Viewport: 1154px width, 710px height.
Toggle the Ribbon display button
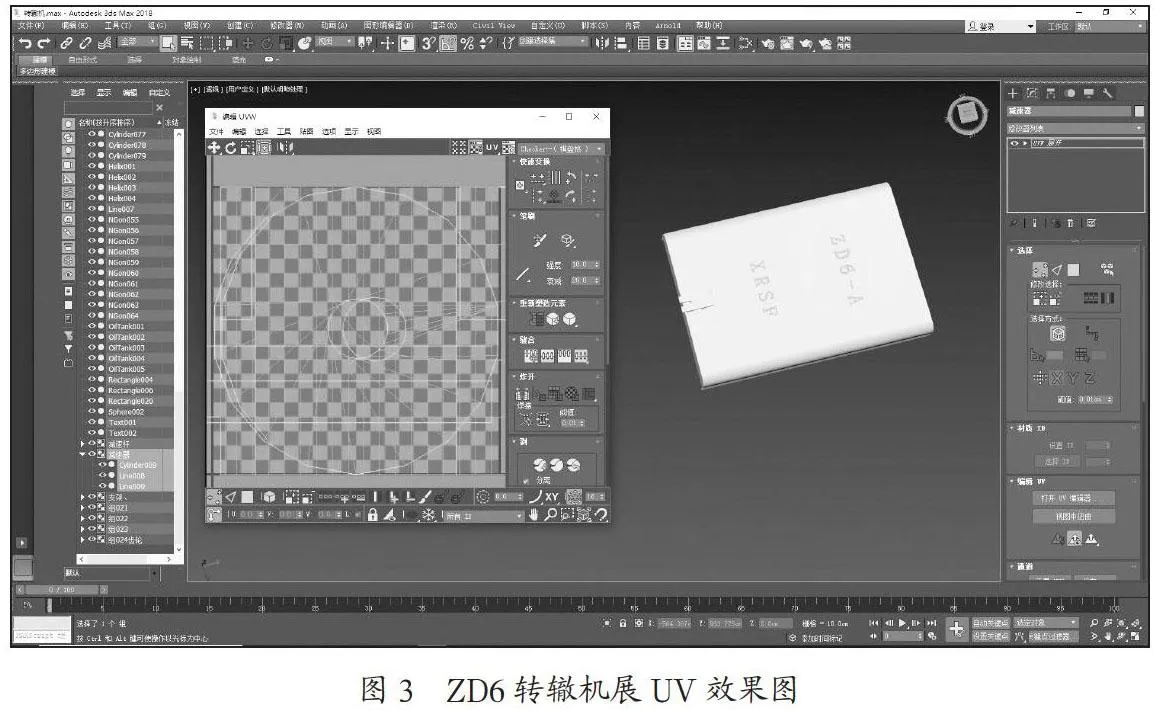click(x=684, y=43)
